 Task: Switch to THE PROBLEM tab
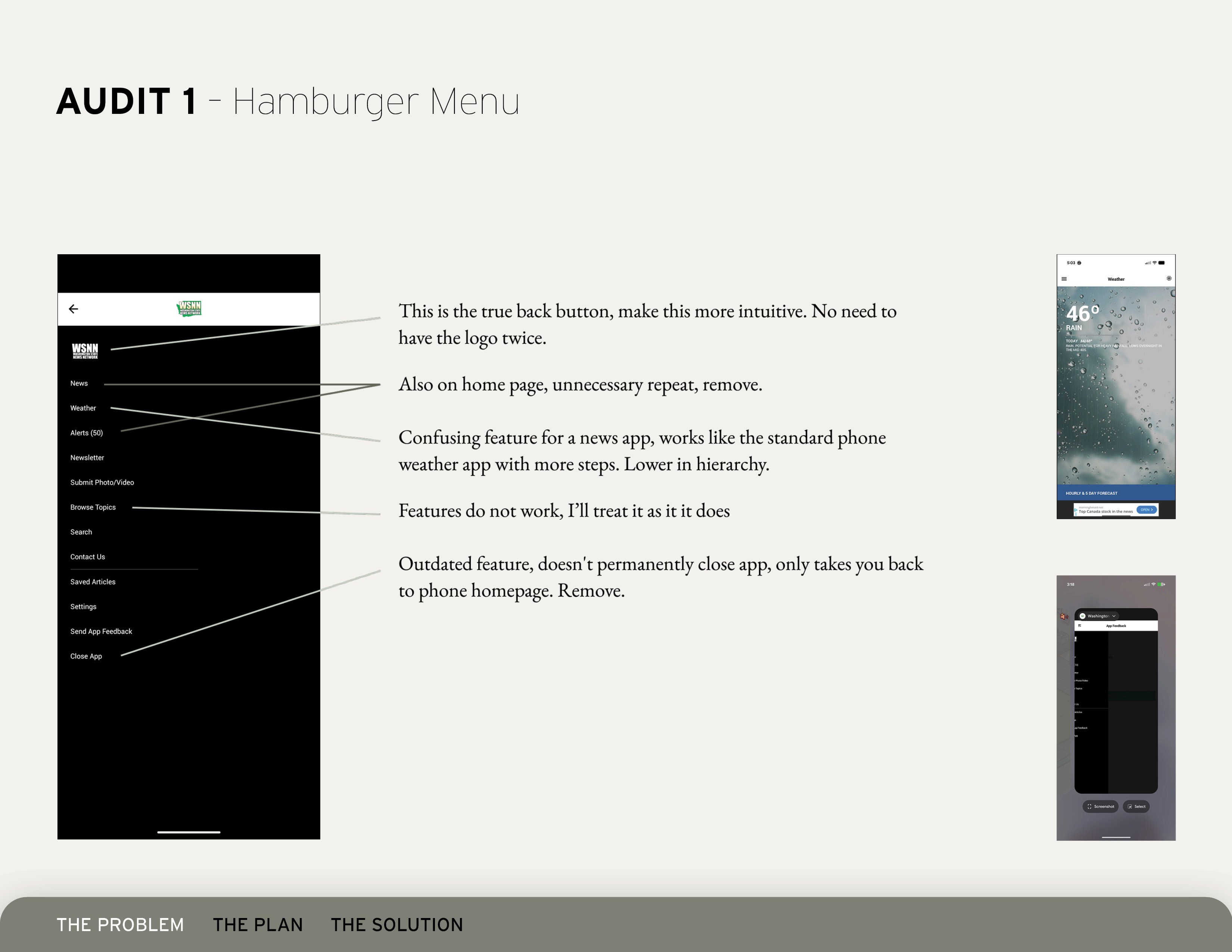click(x=120, y=925)
